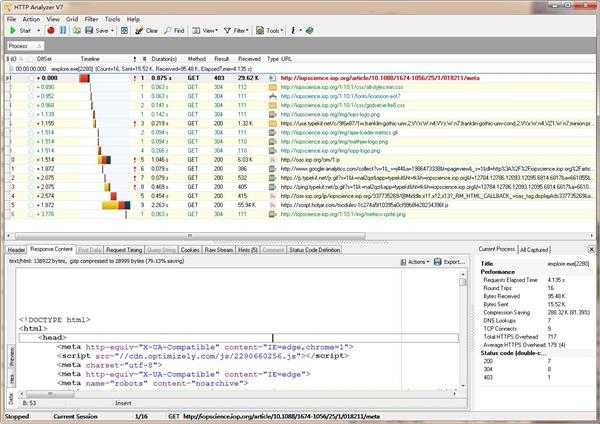
Task: Switch to the Cookies tab
Action: click(x=190, y=250)
